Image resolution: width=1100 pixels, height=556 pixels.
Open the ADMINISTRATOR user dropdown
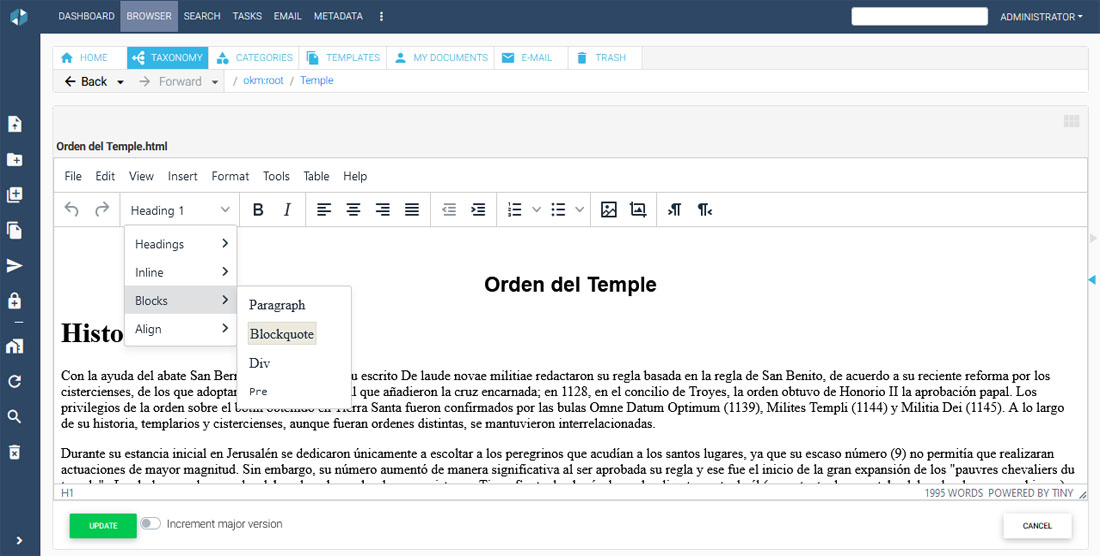1041,16
